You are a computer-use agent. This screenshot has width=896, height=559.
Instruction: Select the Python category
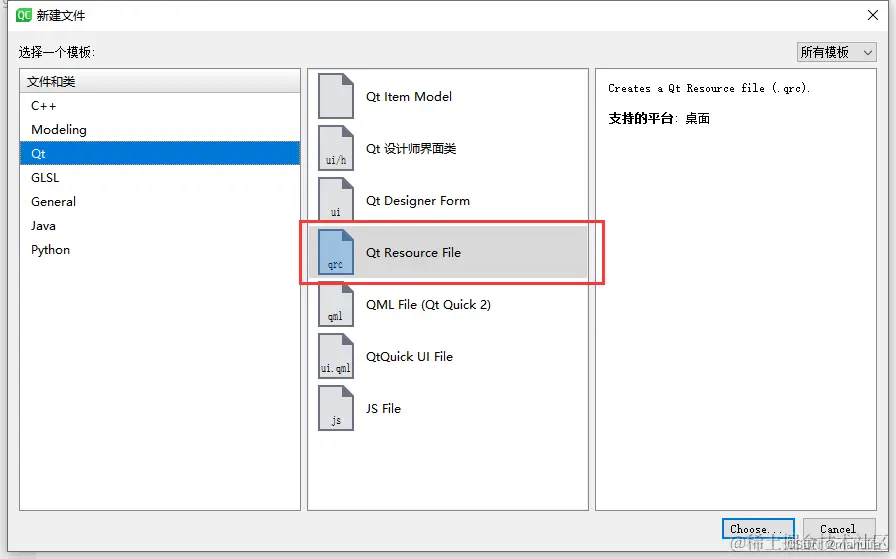tap(160, 250)
